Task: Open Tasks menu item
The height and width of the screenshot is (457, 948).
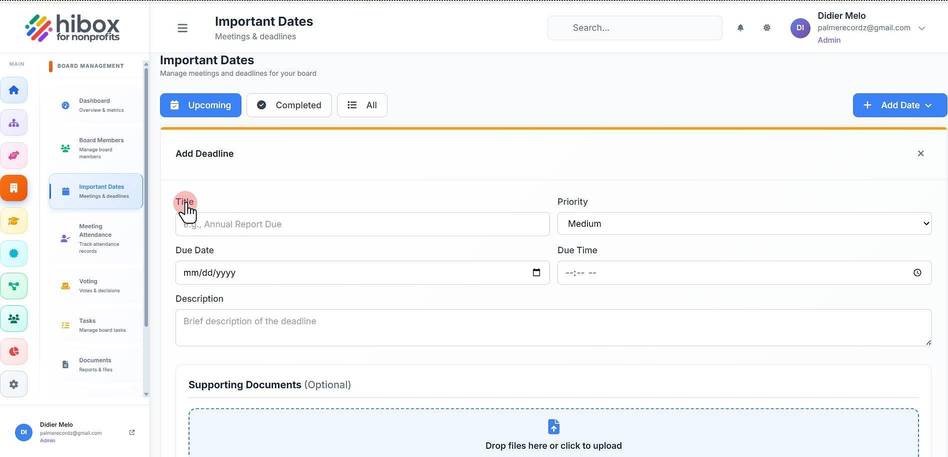Action: (x=96, y=325)
